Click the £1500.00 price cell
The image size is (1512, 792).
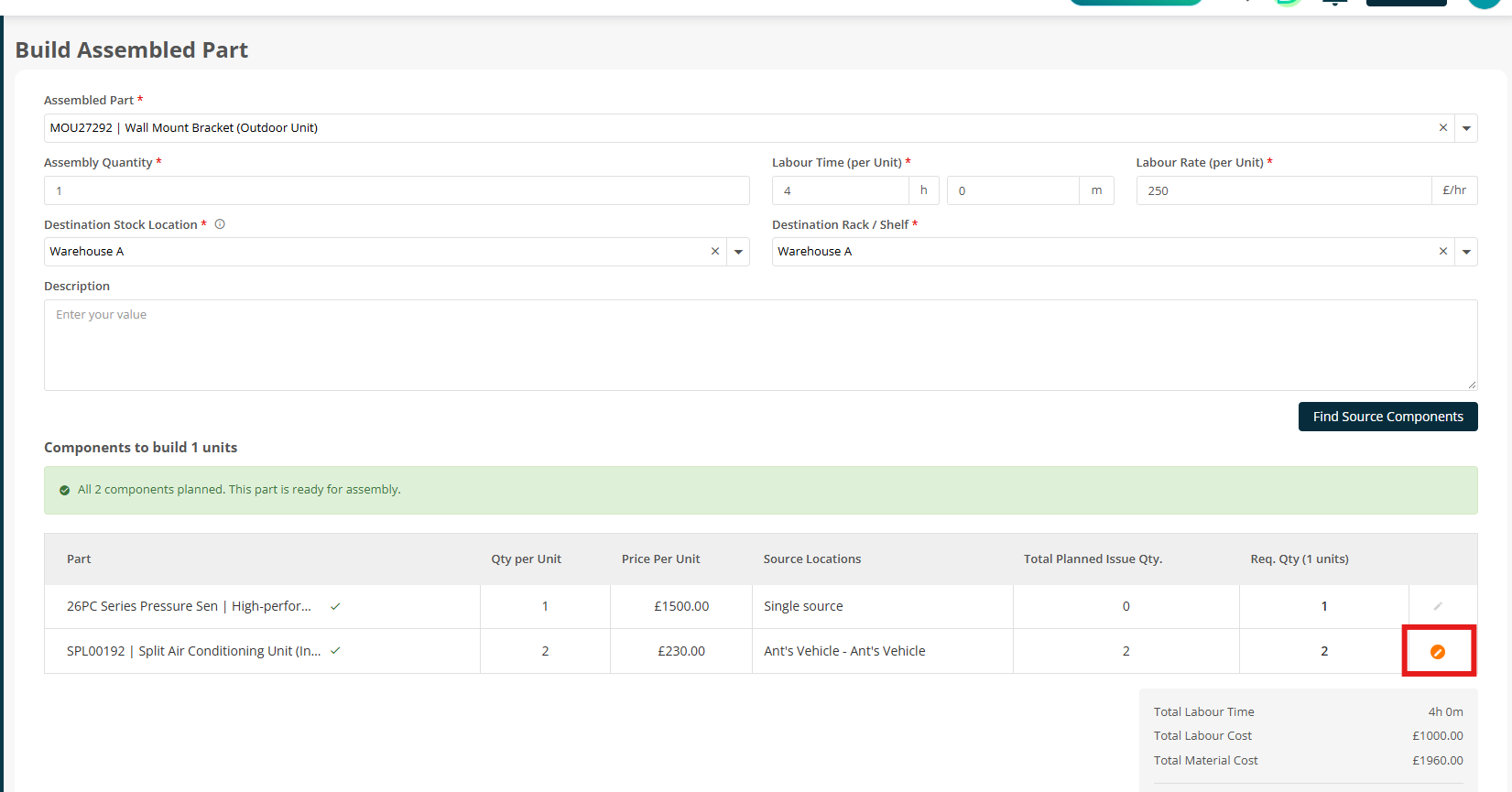(x=681, y=606)
